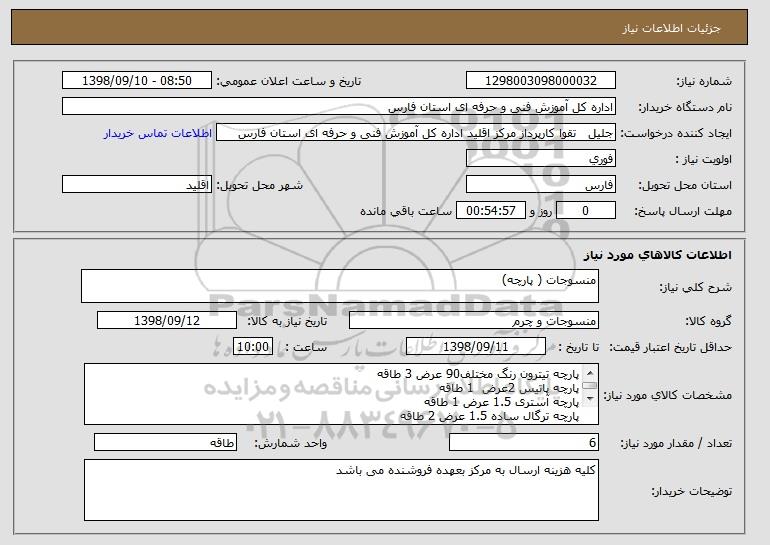The width and height of the screenshot is (770, 545).
Task: Click unit of measure field طاقه
Action: [165, 442]
